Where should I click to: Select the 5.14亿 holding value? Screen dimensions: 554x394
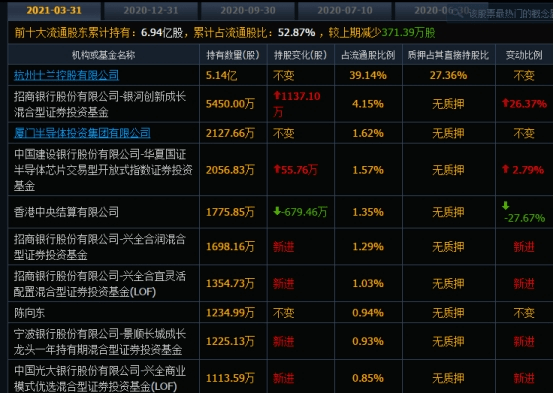point(222,75)
